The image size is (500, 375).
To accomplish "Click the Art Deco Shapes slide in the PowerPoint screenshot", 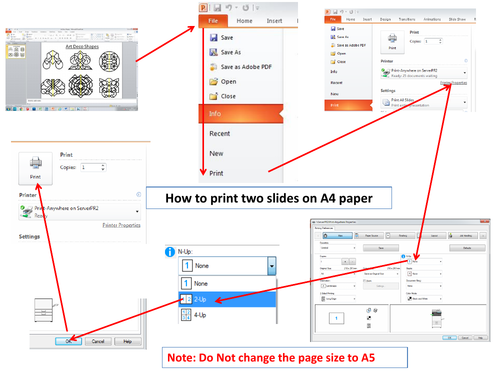I will point(81,71).
